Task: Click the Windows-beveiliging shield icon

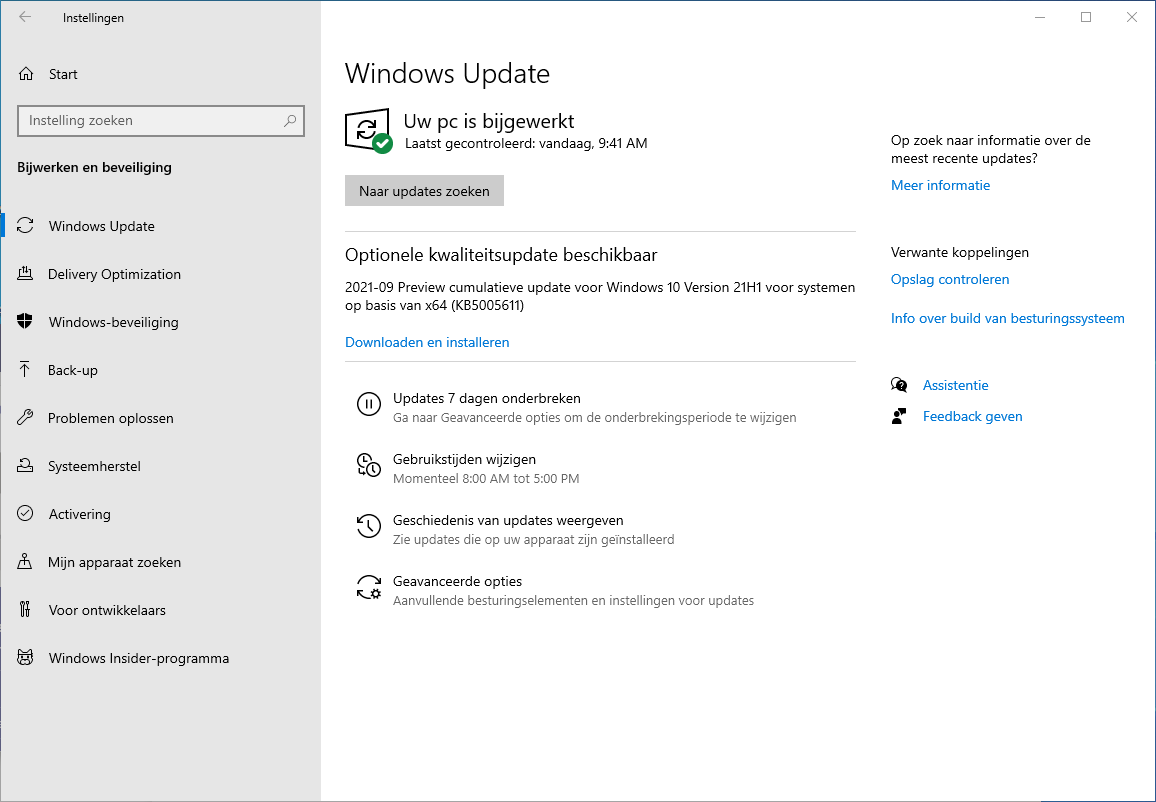Action: (26, 322)
